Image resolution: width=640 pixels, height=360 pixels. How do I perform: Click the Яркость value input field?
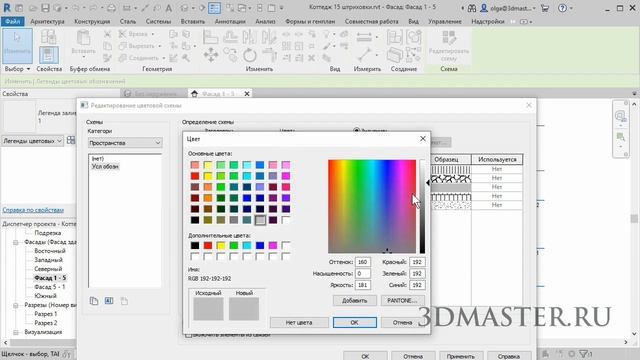click(362, 285)
